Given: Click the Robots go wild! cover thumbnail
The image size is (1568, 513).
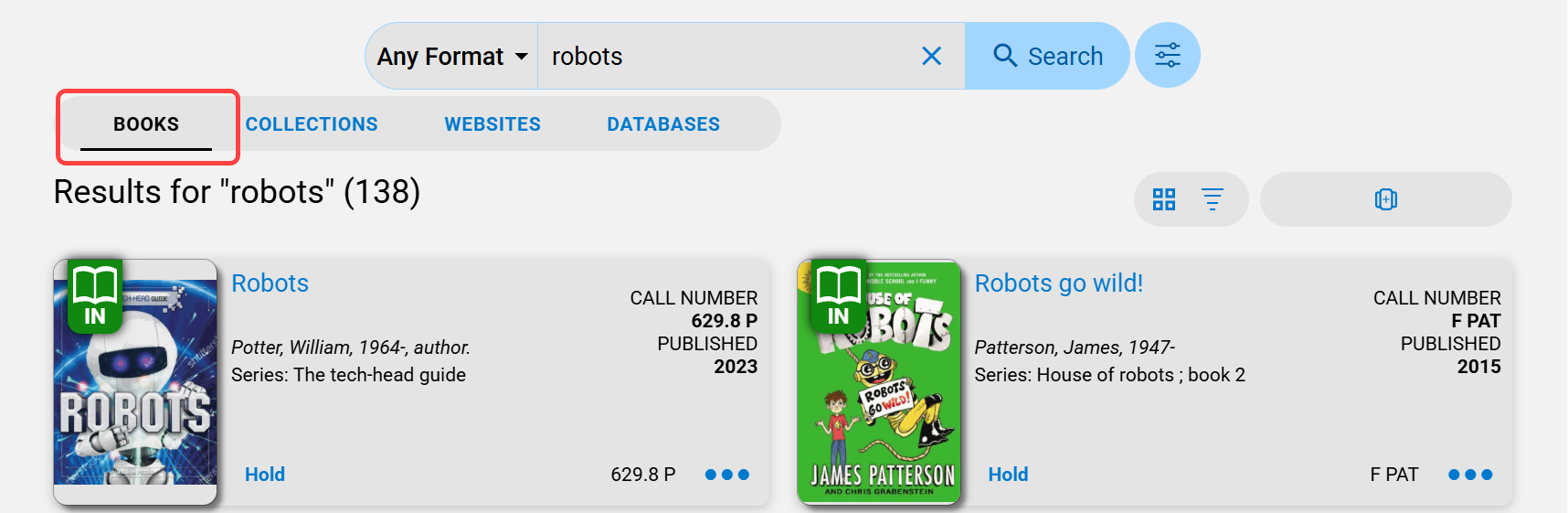Looking at the screenshot, I should 879,382.
